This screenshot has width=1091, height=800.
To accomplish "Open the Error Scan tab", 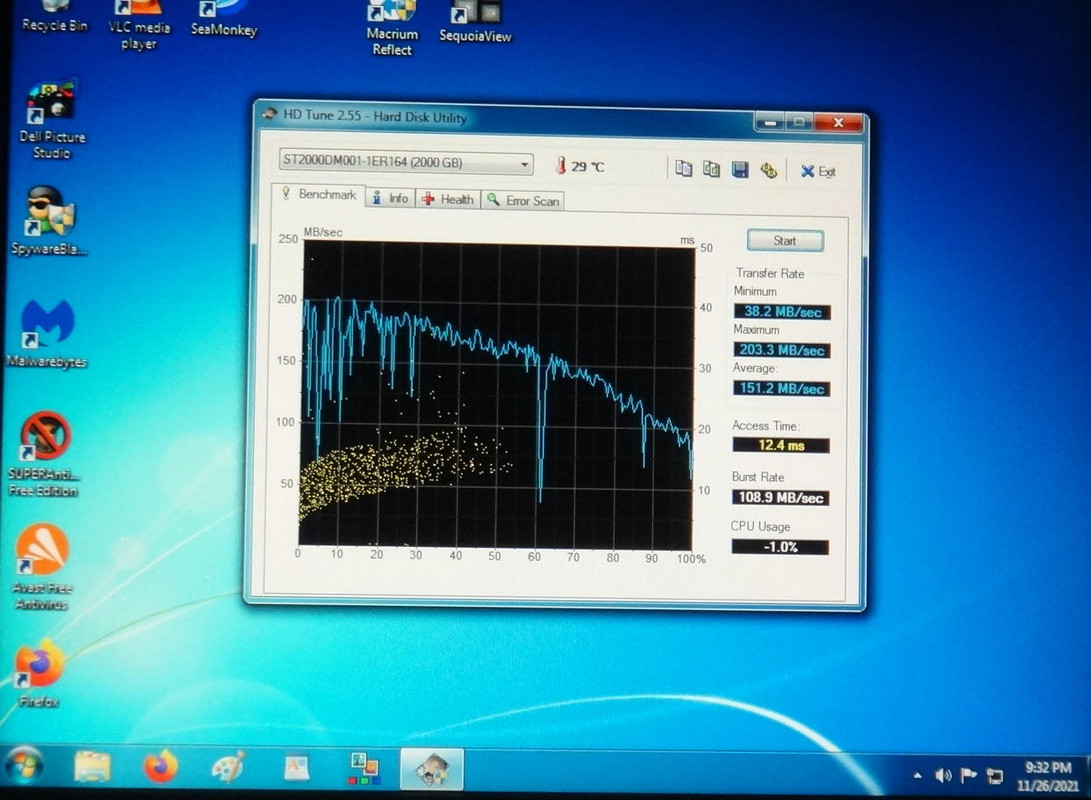I will pyautogui.click(x=523, y=200).
